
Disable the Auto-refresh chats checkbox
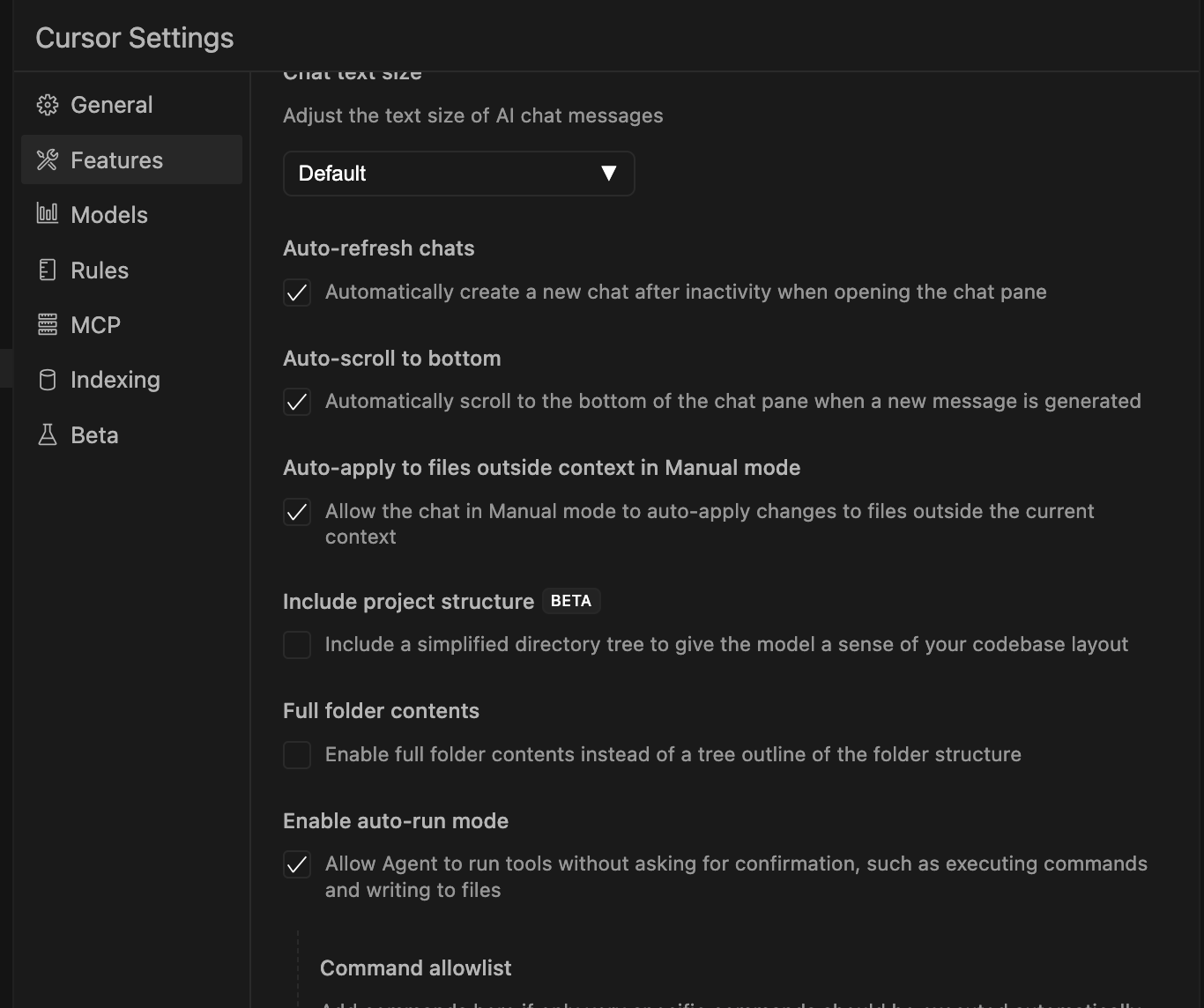point(297,293)
